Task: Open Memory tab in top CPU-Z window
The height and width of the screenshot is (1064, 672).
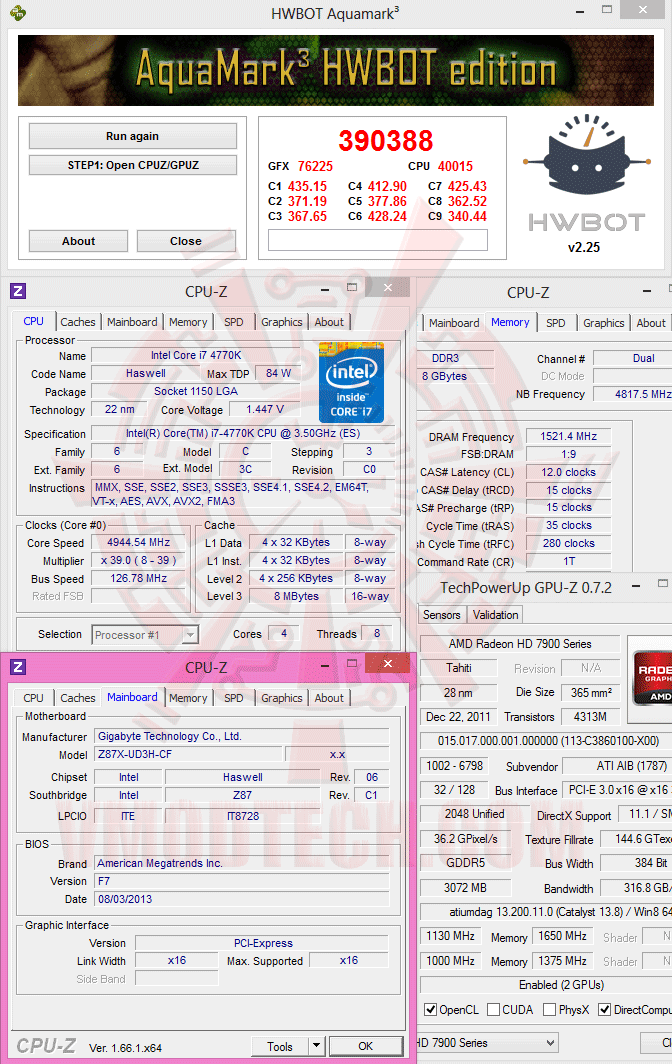Action: click(188, 322)
